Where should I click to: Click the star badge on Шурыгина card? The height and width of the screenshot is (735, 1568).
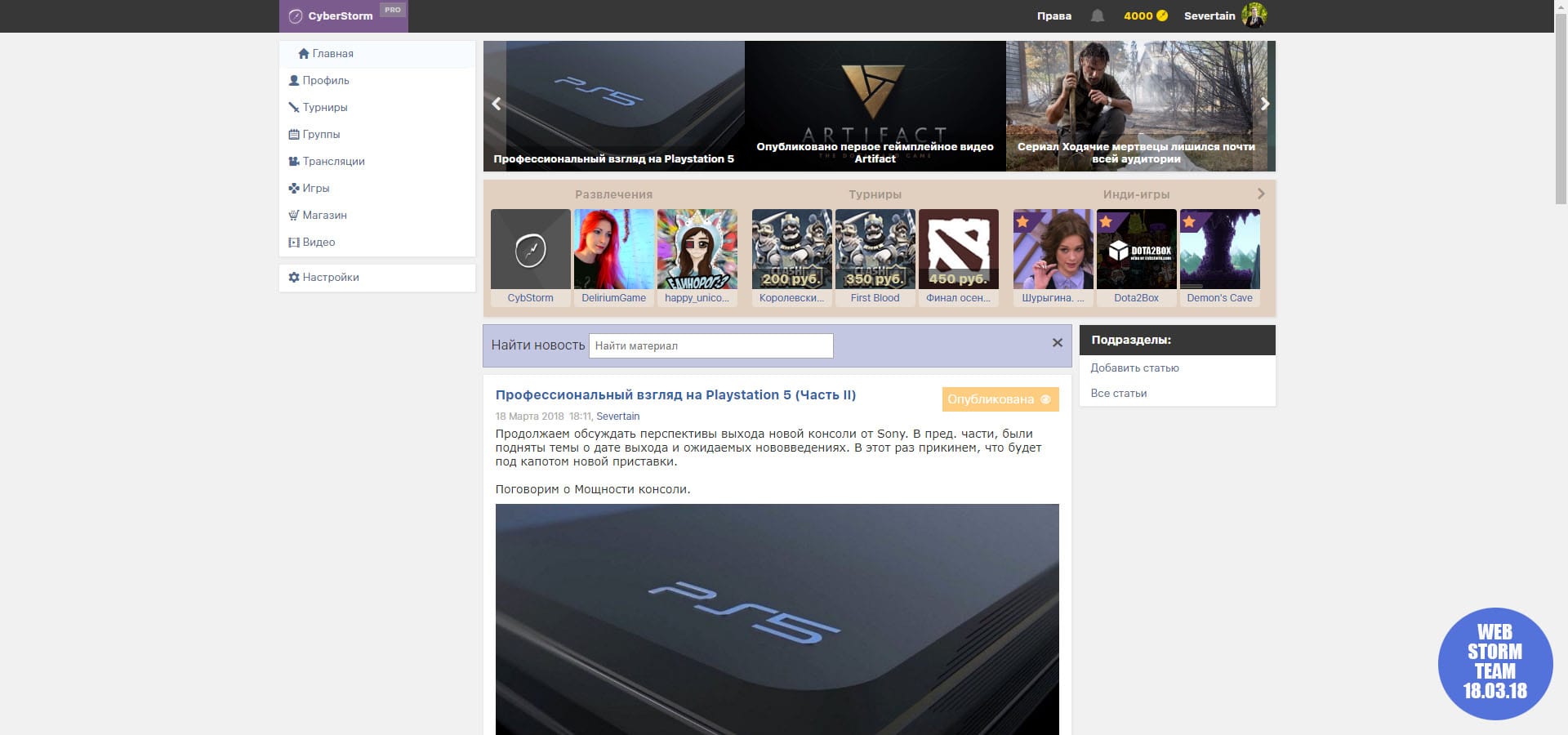(x=1022, y=220)
